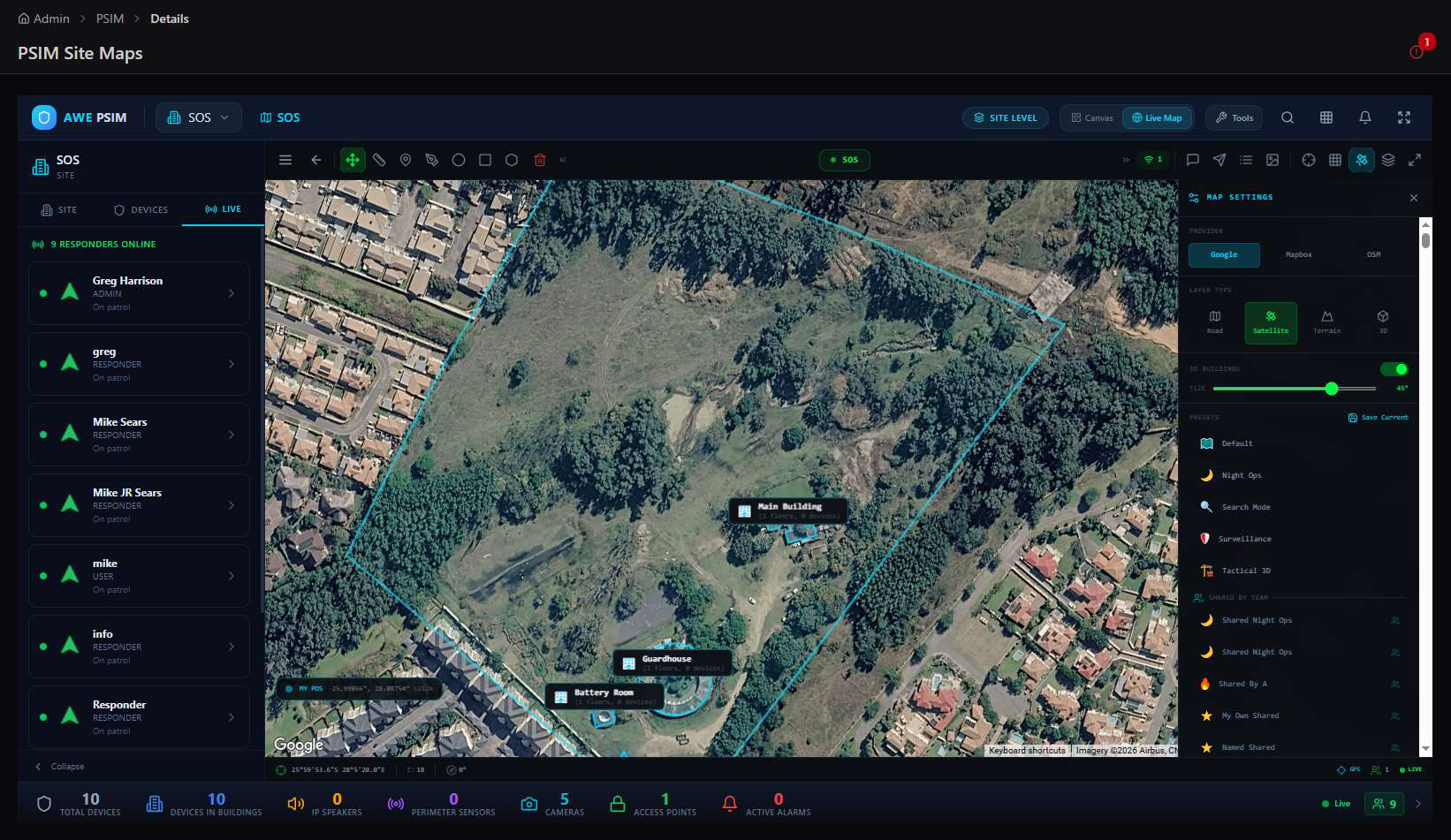The width and height of the screenshot is (1451, 840).
Task: Click the expand arrows icon in map toolbar
Action: tap(1415, 160)
